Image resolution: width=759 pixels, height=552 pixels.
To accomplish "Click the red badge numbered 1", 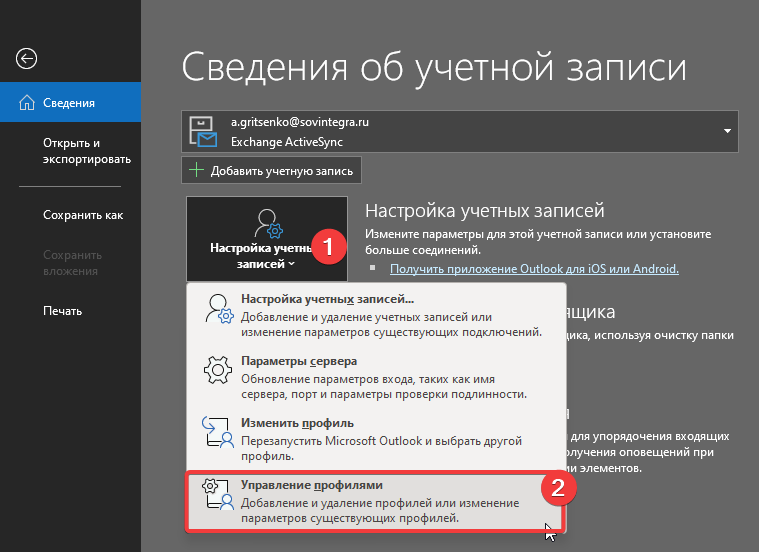I will pyautogui.click(x=327, y=246).
